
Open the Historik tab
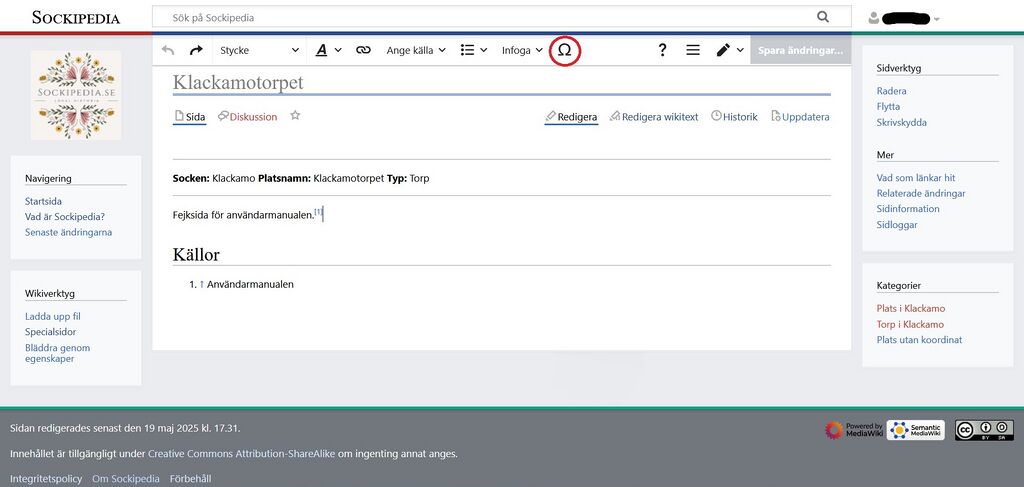[734, 117]
